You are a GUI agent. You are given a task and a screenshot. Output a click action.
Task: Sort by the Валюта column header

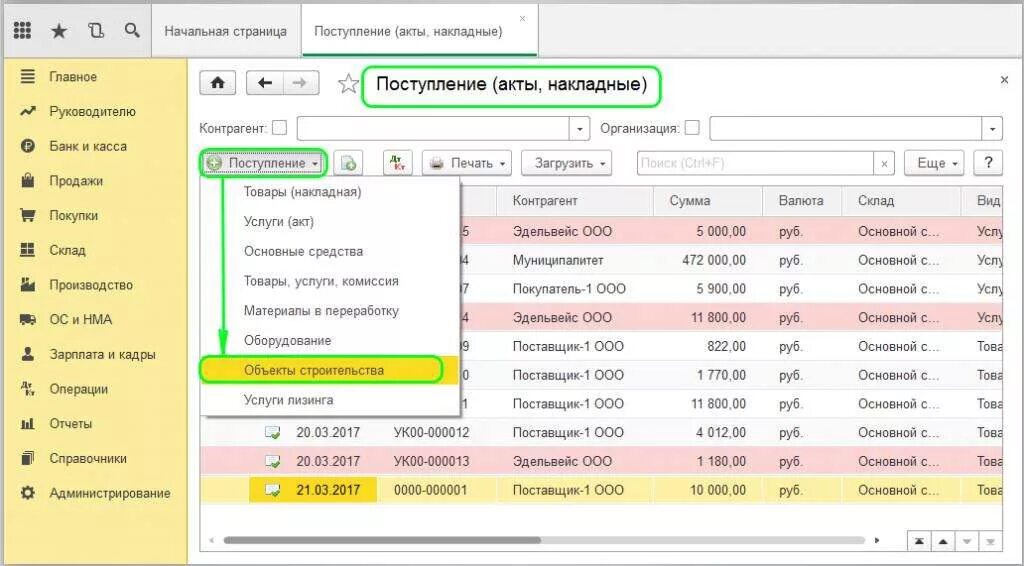click(801, 201)
